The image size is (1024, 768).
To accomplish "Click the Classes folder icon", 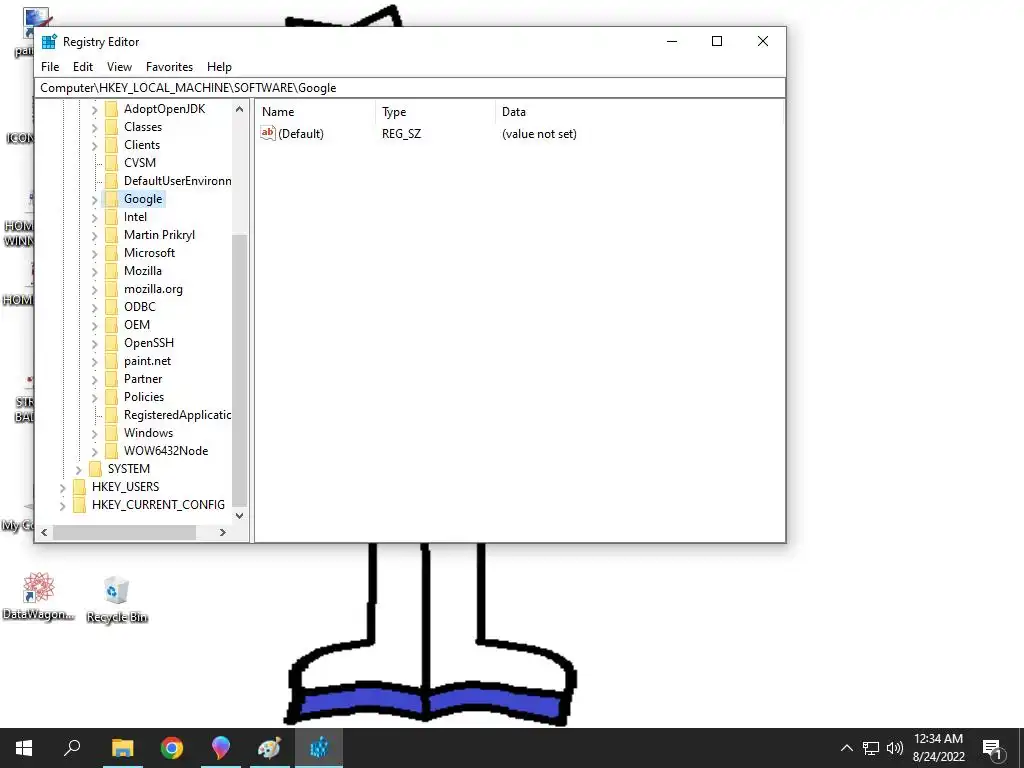I will [112, 127].
